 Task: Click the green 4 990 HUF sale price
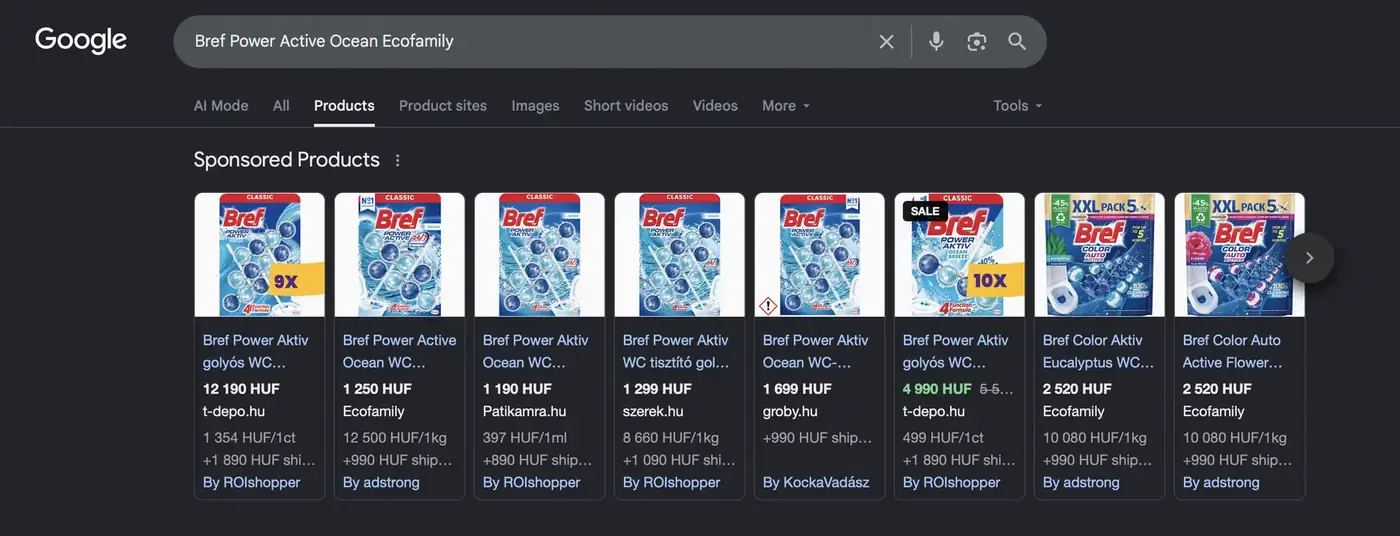coord(937,389)
